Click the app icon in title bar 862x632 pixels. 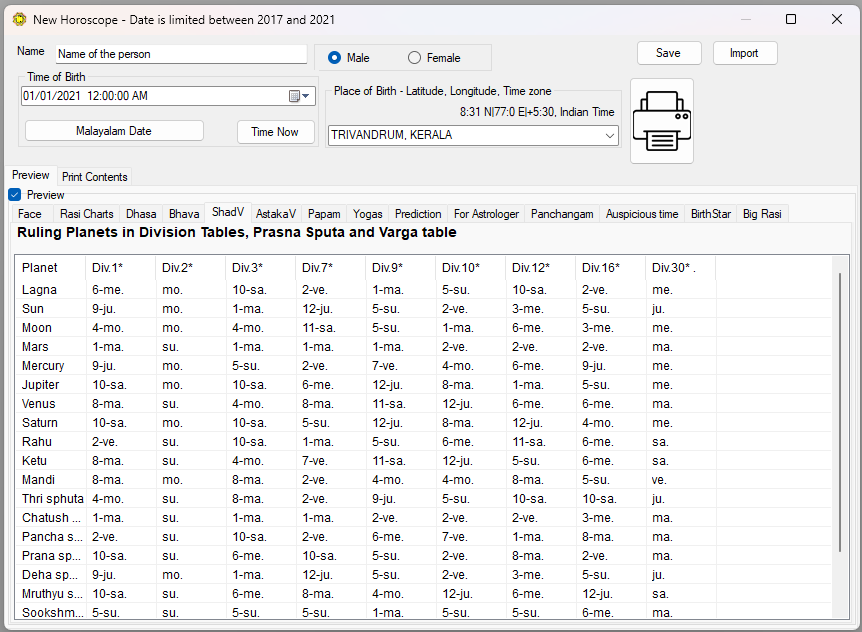click(x=17, y=19)
